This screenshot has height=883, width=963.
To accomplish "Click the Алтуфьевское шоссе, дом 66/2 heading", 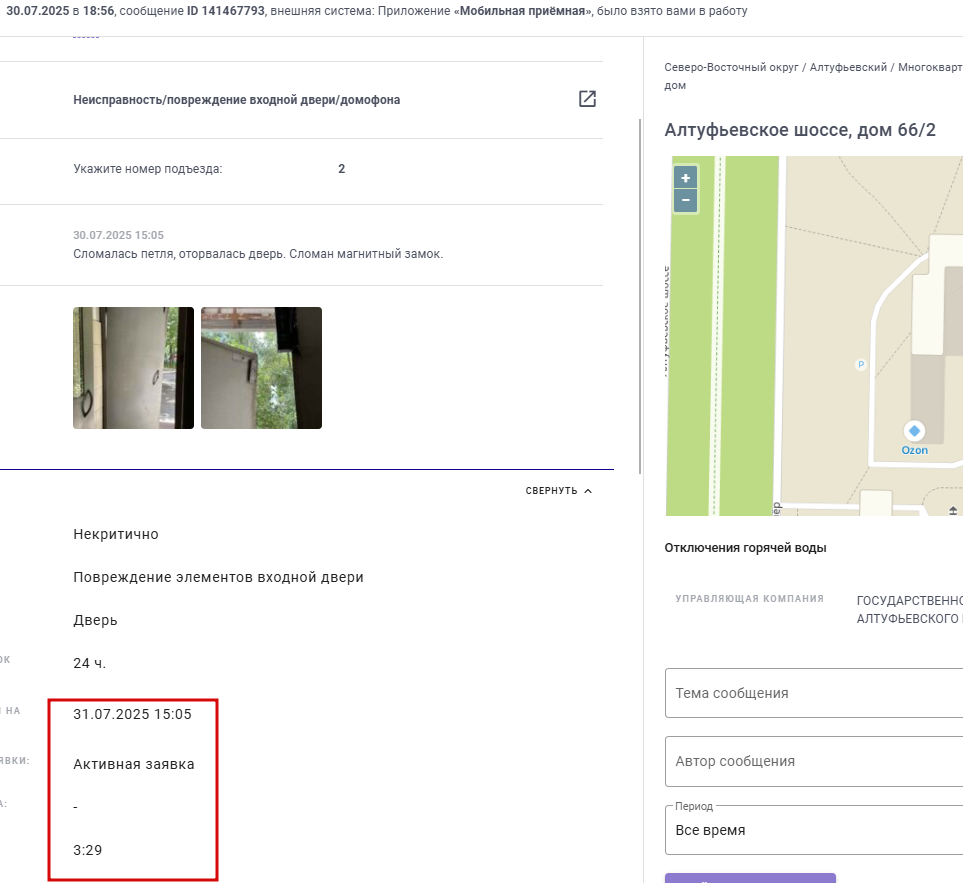I will (800, 130).
